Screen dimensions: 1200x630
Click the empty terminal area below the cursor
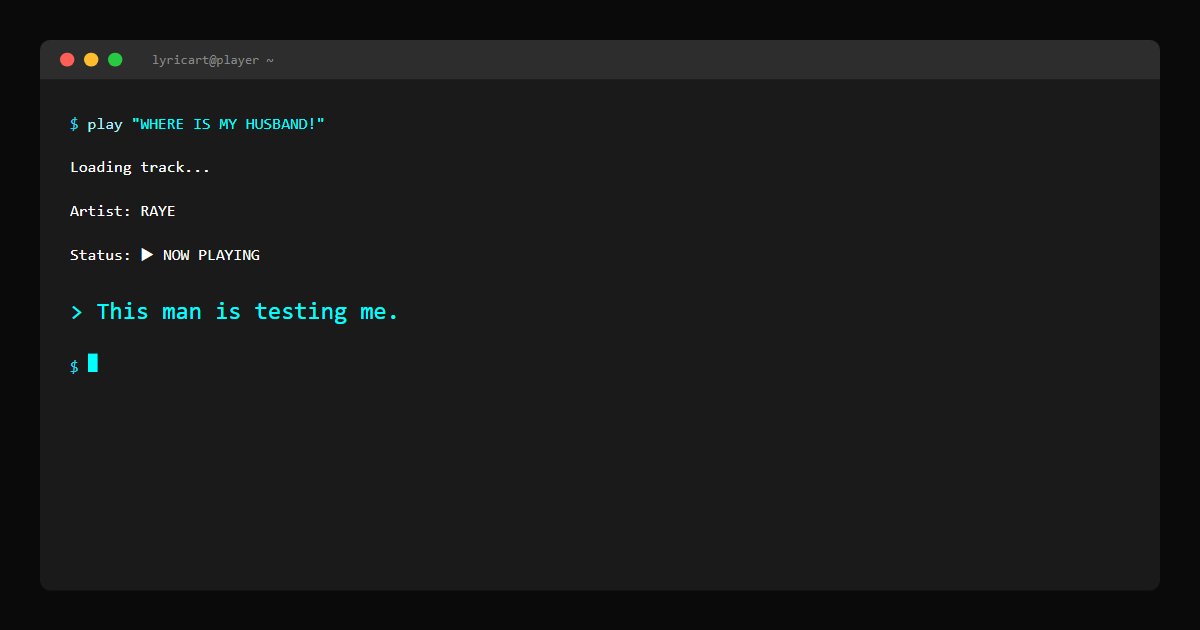600,480
